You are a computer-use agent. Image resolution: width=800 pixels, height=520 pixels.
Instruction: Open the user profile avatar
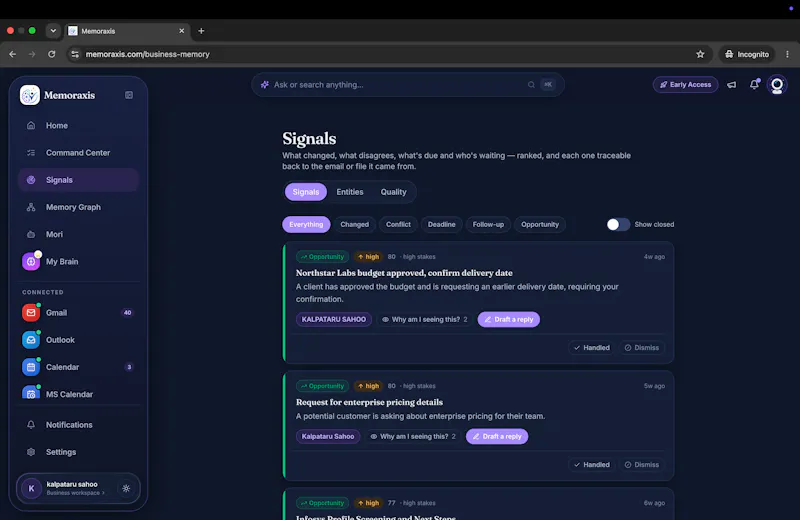coord(777,85)
